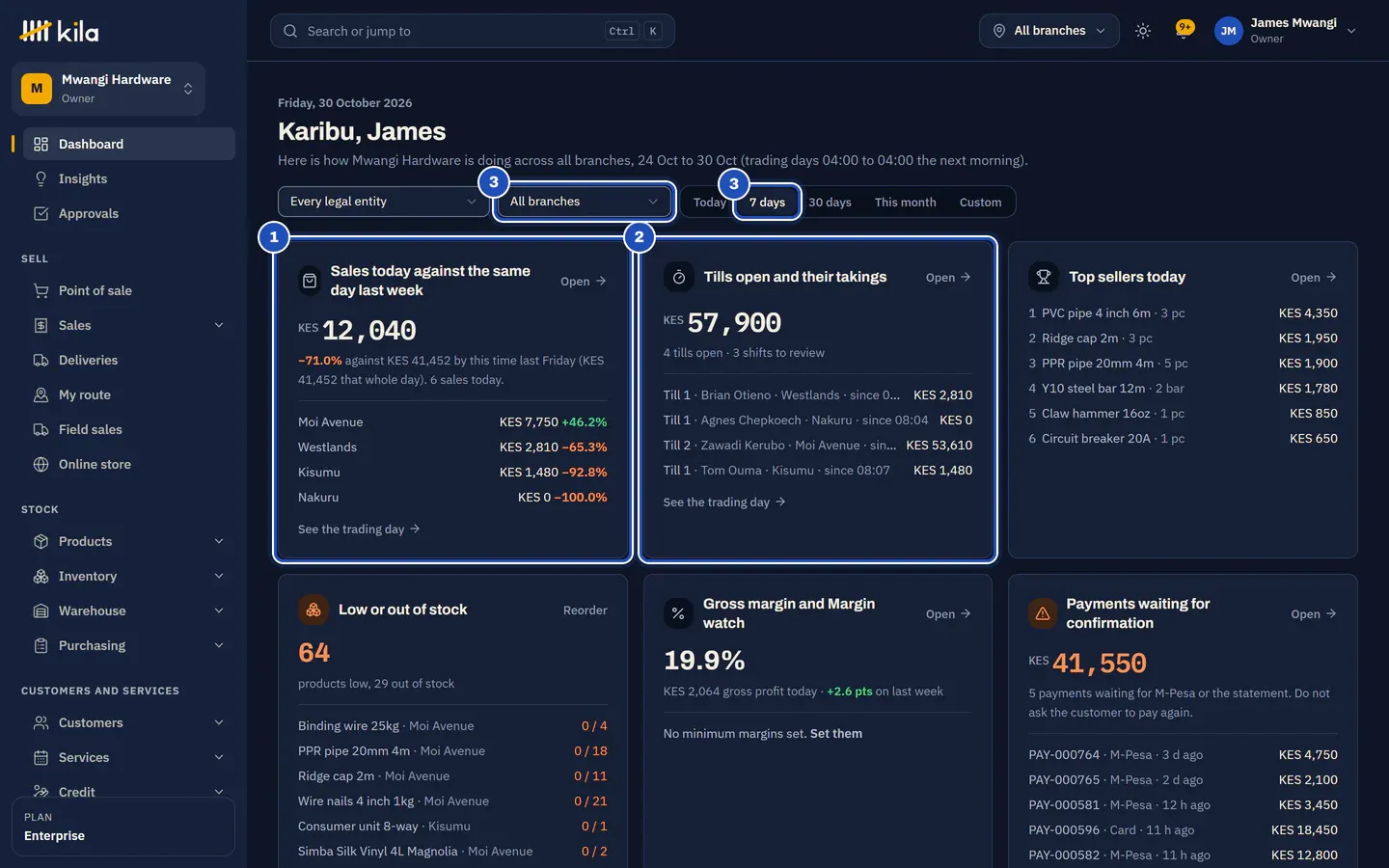
Task: Open the Tills open card
Action: click(948, 278)
